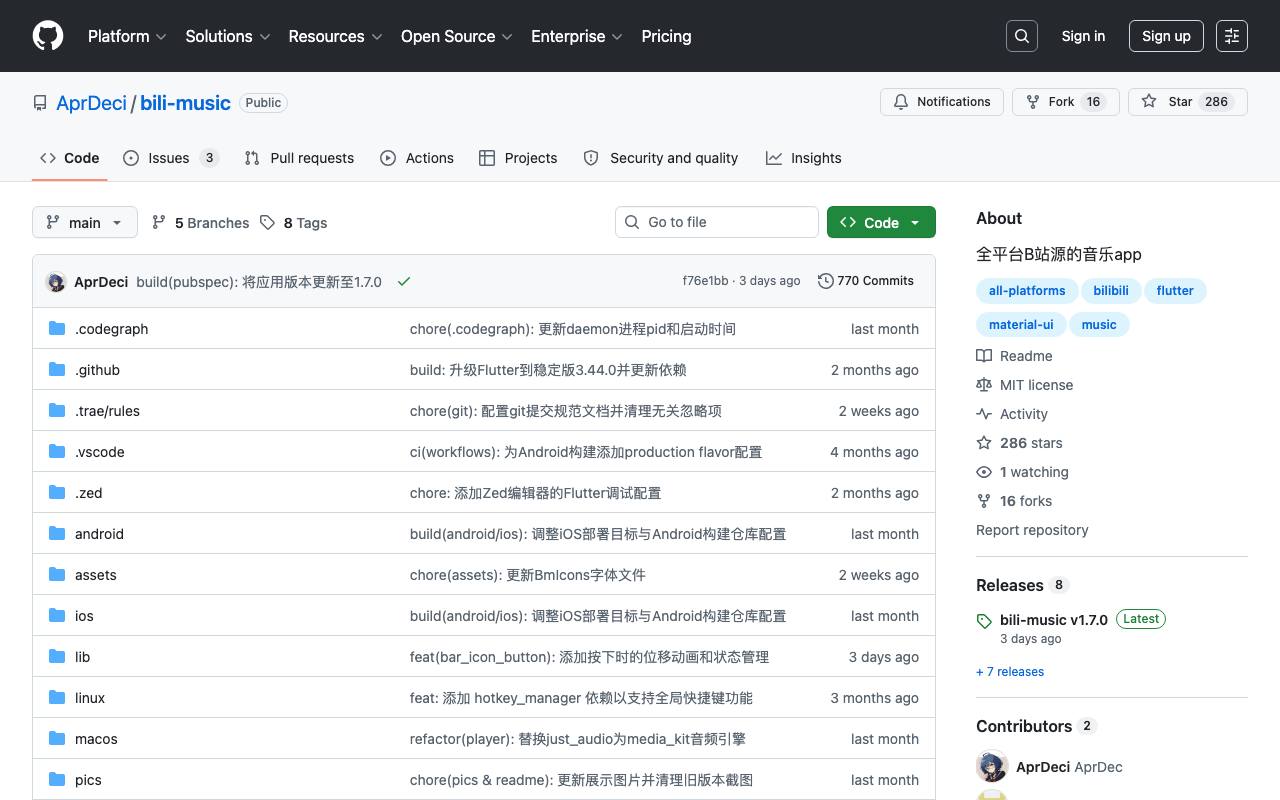
Task: Click the folder icon beside macos
Action: (57, 738)
